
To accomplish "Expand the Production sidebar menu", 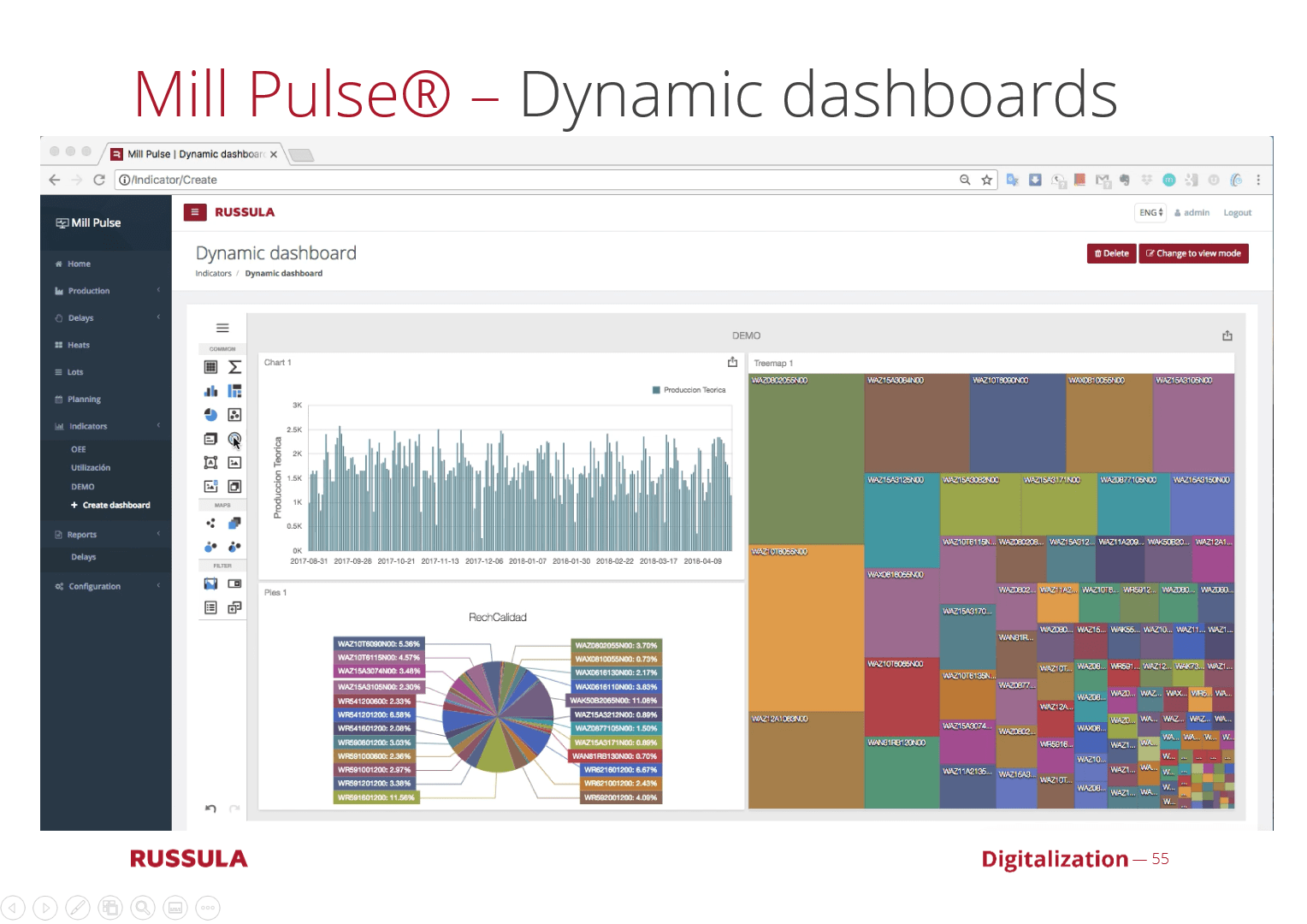I will (x=106, y=291).
